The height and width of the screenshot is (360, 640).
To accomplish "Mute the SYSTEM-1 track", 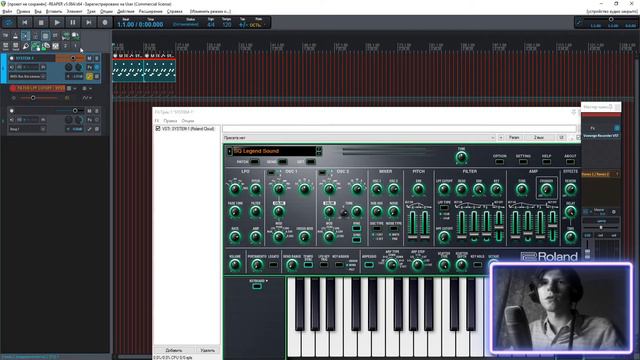I will (89, 58).
